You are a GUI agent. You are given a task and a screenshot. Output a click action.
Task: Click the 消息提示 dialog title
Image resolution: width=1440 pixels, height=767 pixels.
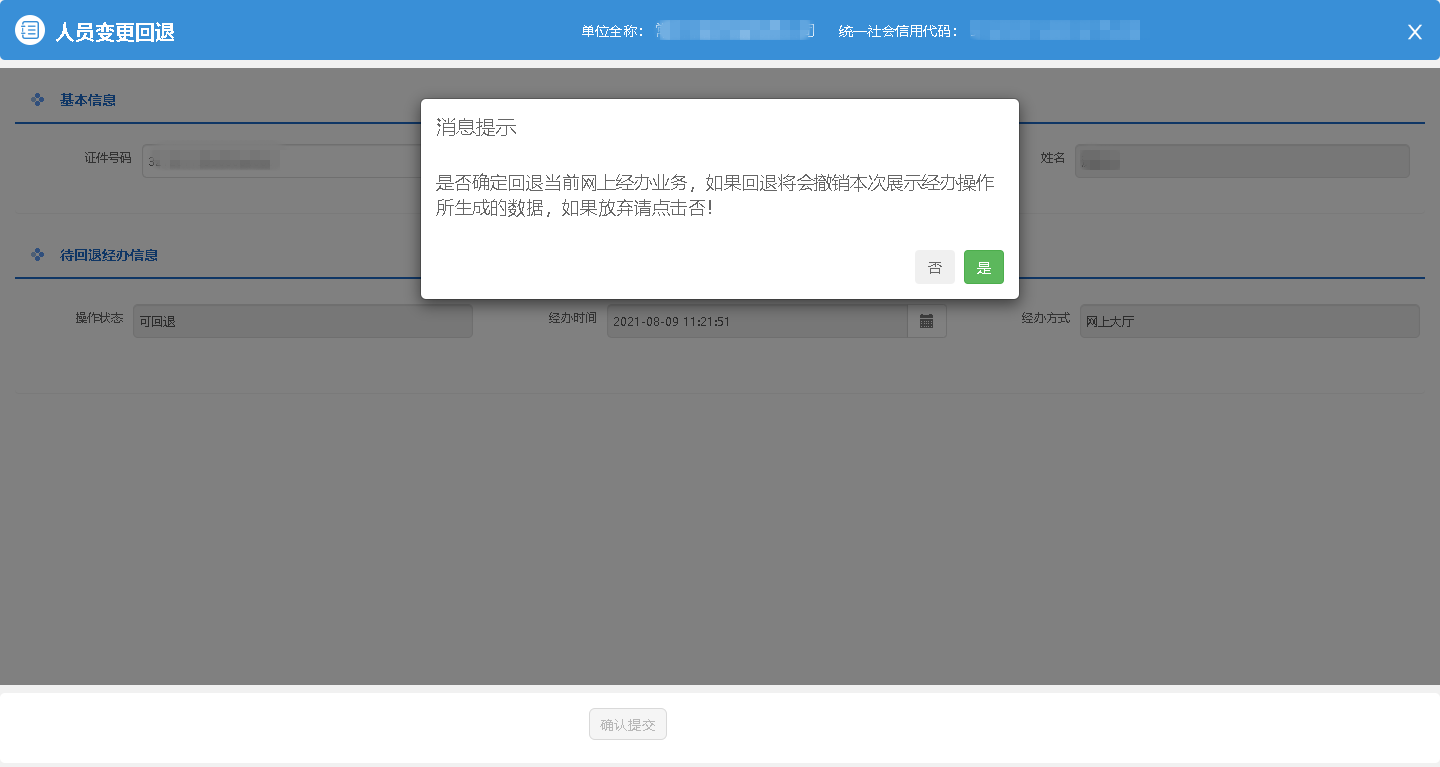pos(476,127)
